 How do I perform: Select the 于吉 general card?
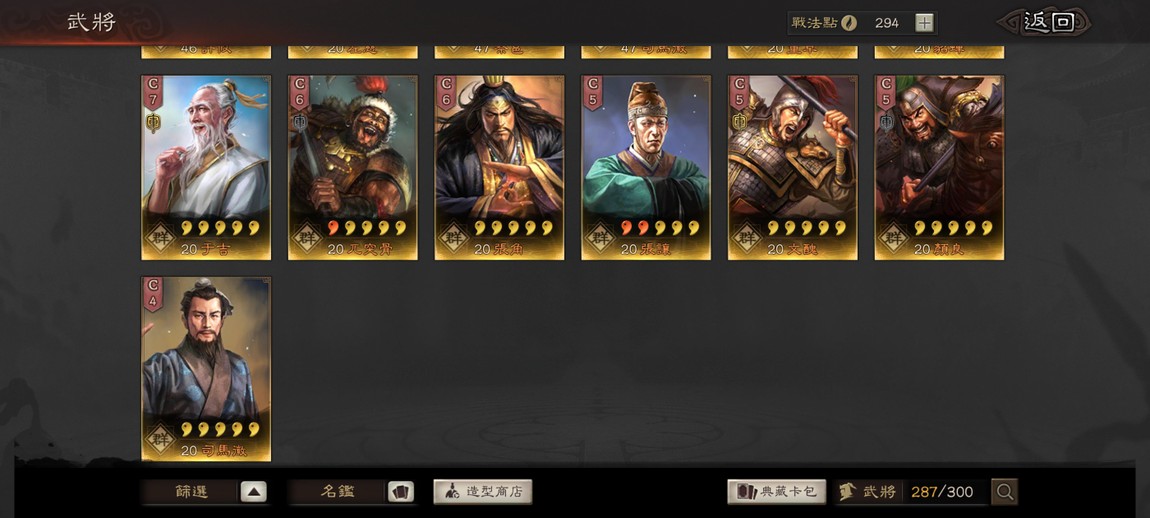pyautogui.click(x=206, y=167)
